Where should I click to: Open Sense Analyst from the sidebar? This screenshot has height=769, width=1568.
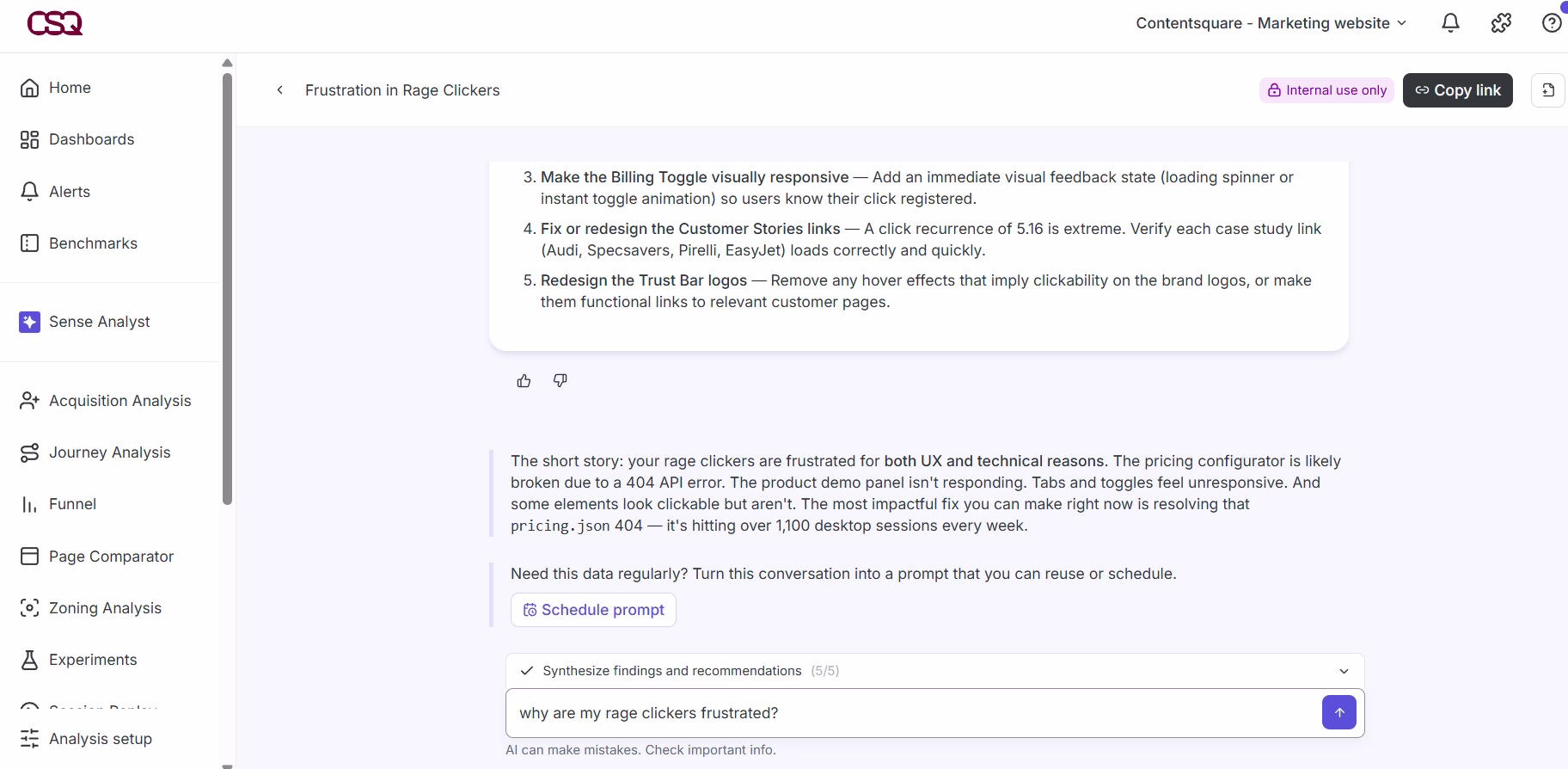(x=99, y=322)
